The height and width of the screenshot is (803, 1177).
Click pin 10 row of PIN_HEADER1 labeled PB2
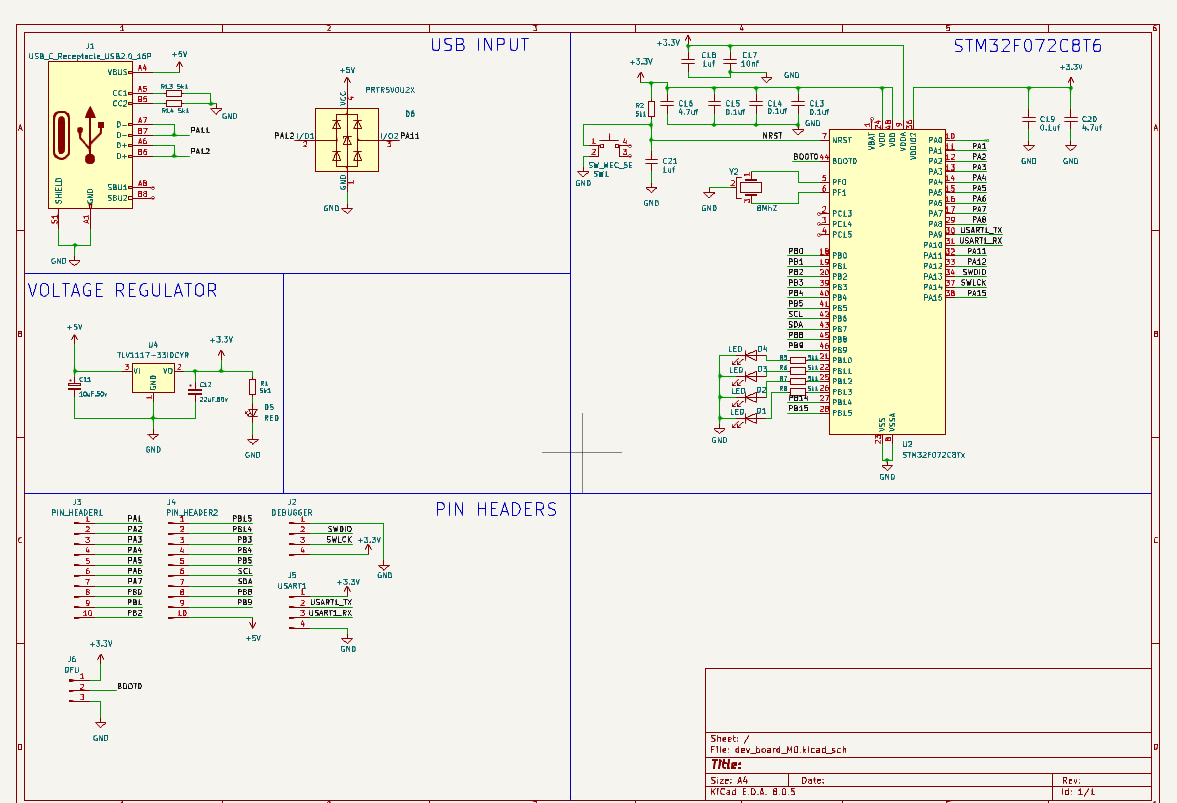click(x=108, y=614)
